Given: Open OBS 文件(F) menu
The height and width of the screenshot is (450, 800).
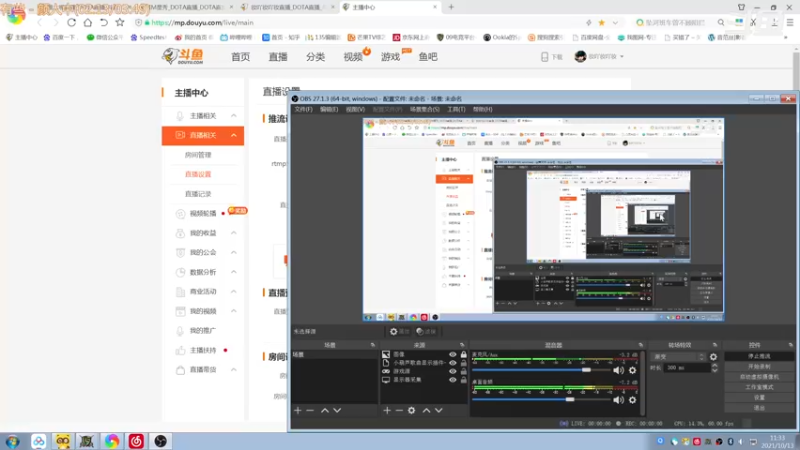Looking at the screenshot, I should click(303, 109).
